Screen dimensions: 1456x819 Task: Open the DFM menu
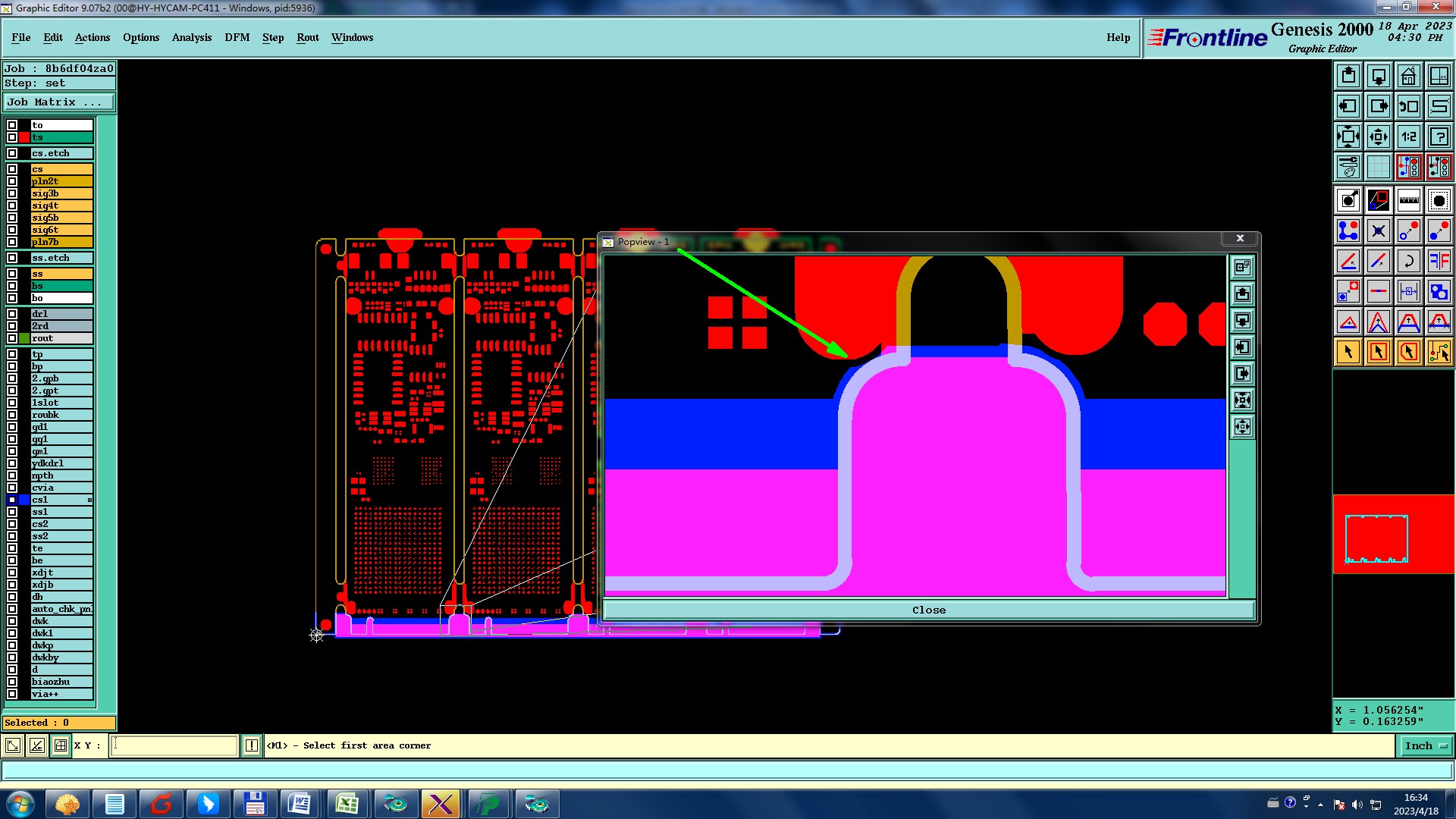tap(237, 37)
